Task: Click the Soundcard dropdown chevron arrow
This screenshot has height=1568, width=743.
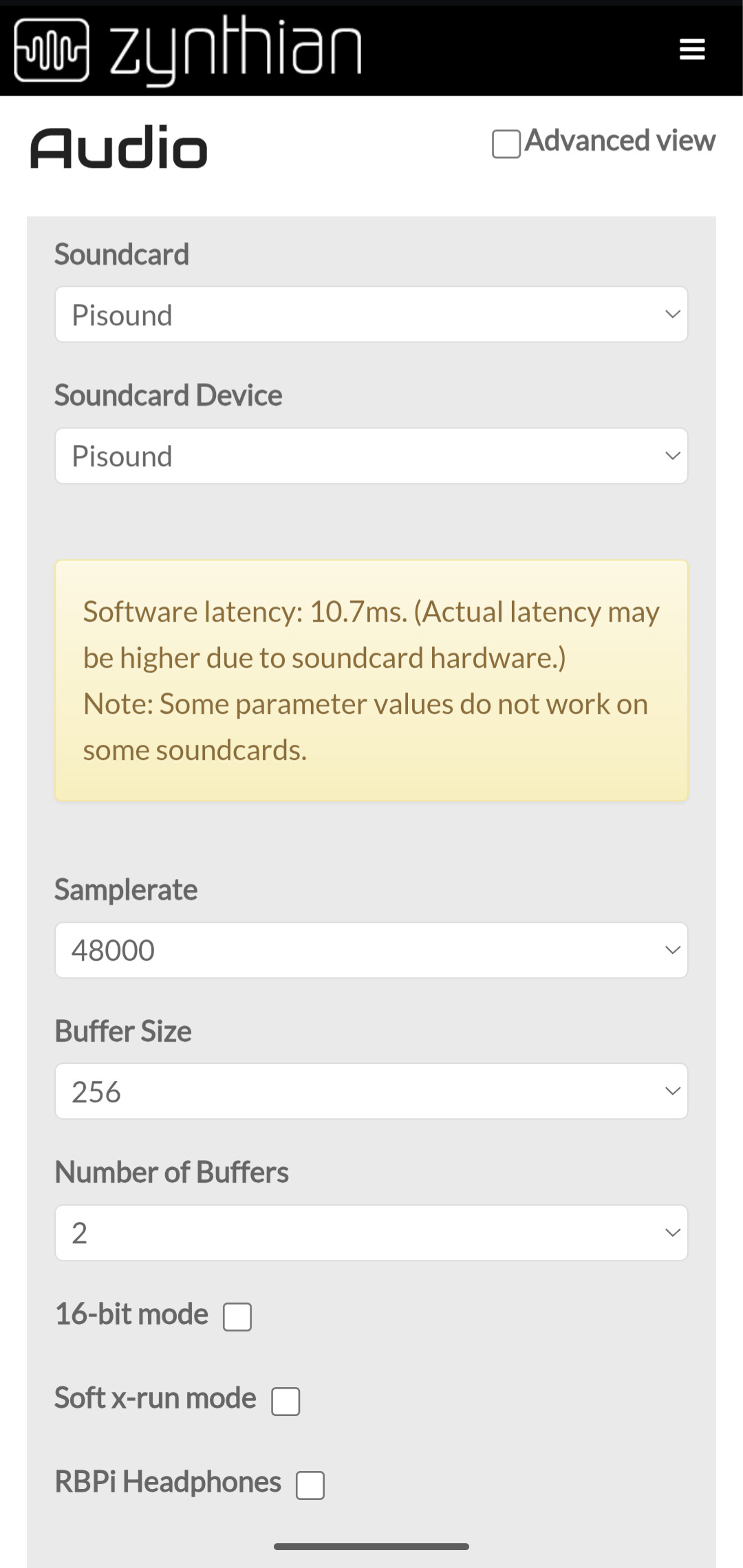Action: tap(672, 315)
